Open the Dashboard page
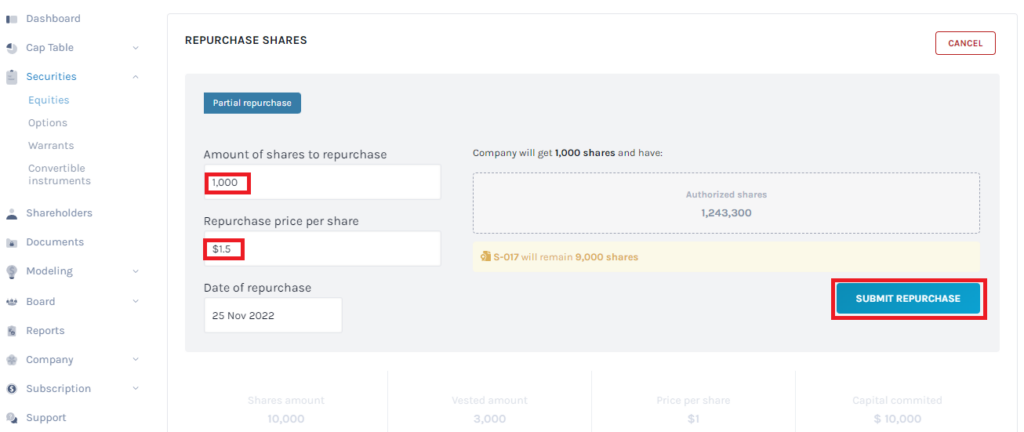Image resolution: width=1024 pixels, height=432 pixels. 53,18
